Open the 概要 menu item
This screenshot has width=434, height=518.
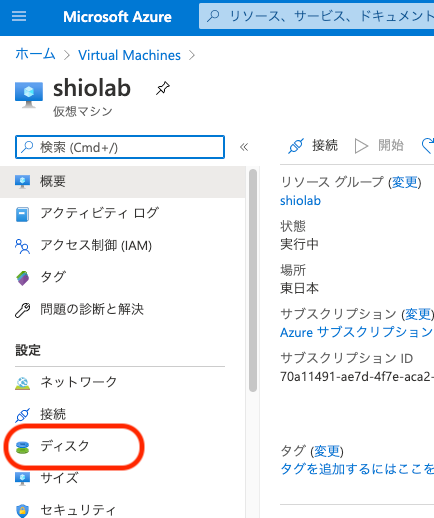[123, 182]
